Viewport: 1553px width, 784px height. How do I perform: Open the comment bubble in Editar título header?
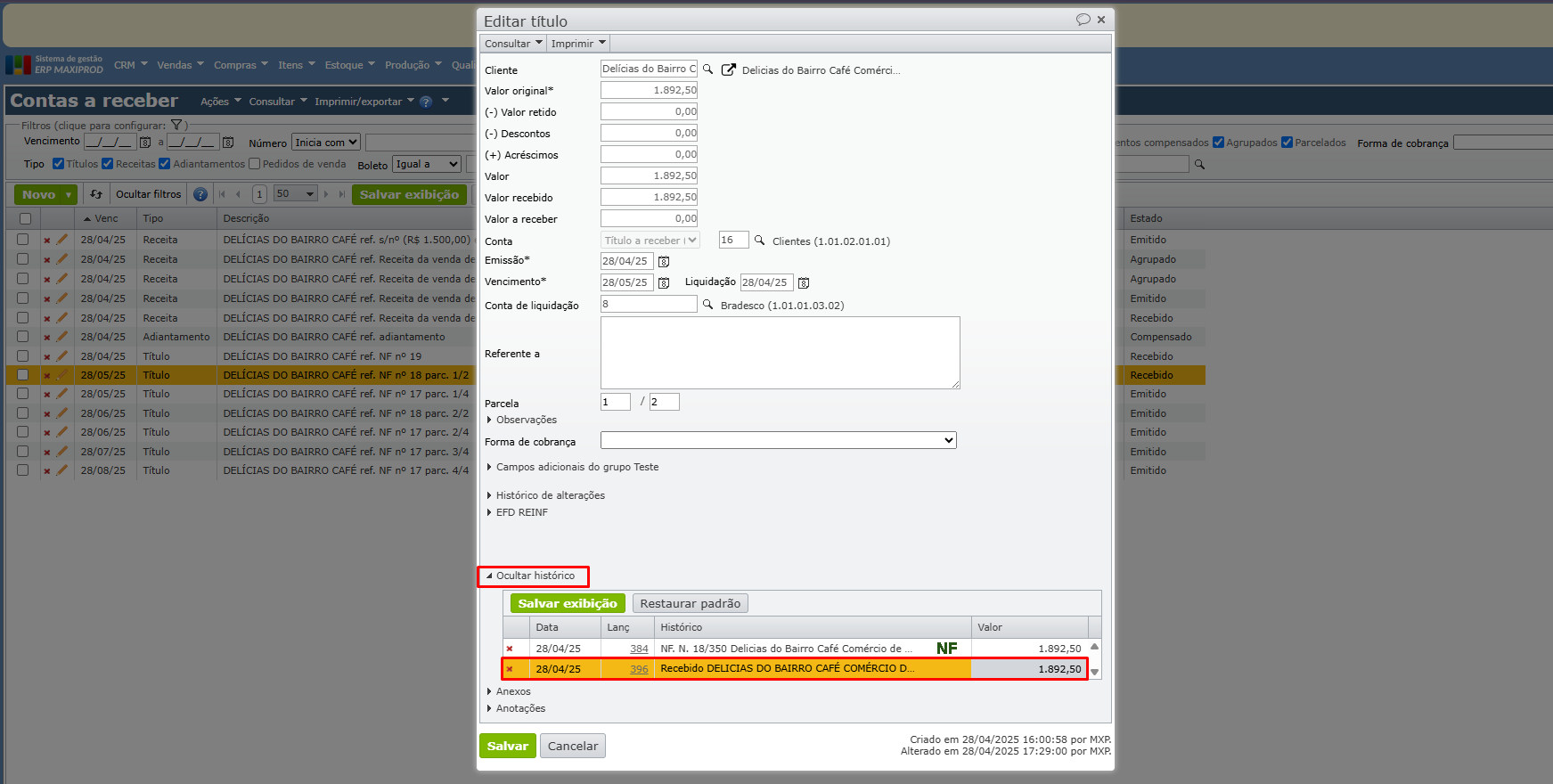1083,20
